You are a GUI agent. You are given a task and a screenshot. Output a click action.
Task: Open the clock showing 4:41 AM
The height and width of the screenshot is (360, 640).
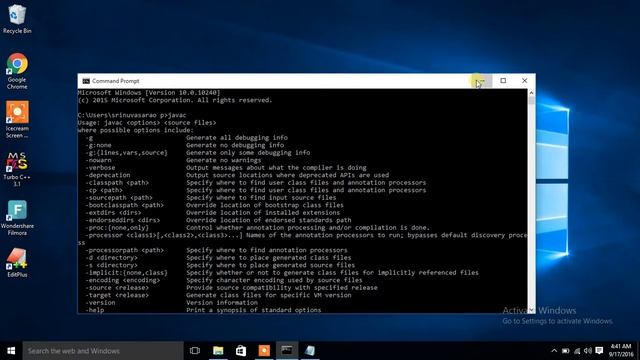pyautogui.click(x=621, y=351)
